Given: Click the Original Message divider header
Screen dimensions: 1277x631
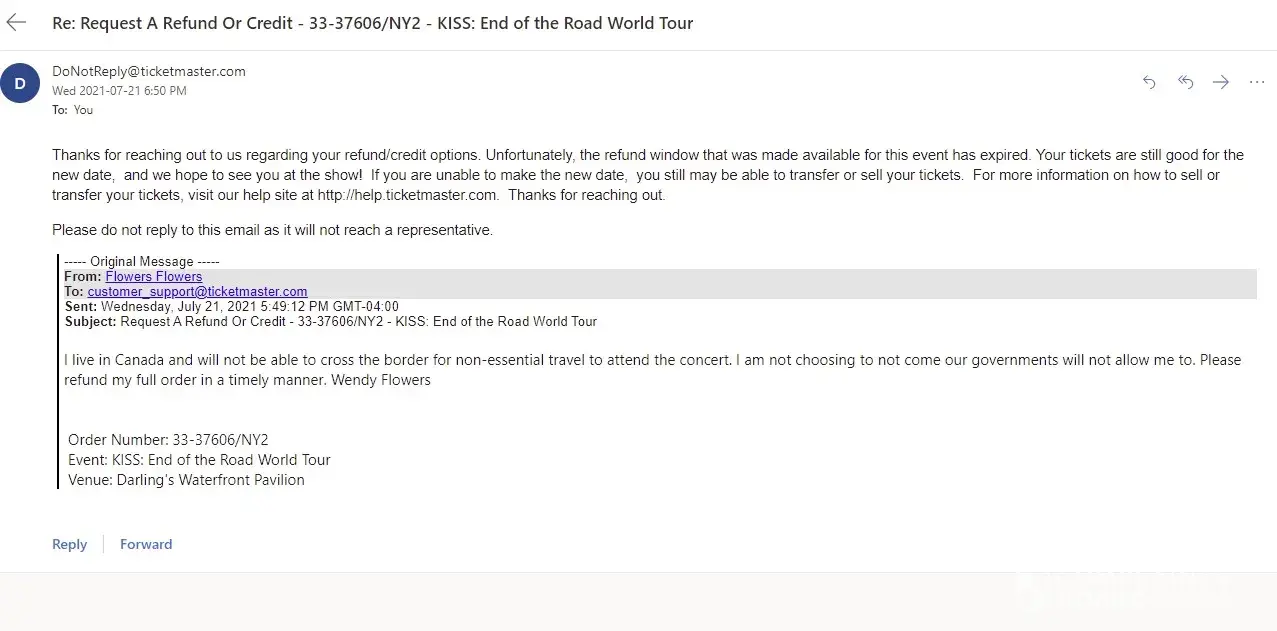Looking at the screenshot, I should [141, 262].
